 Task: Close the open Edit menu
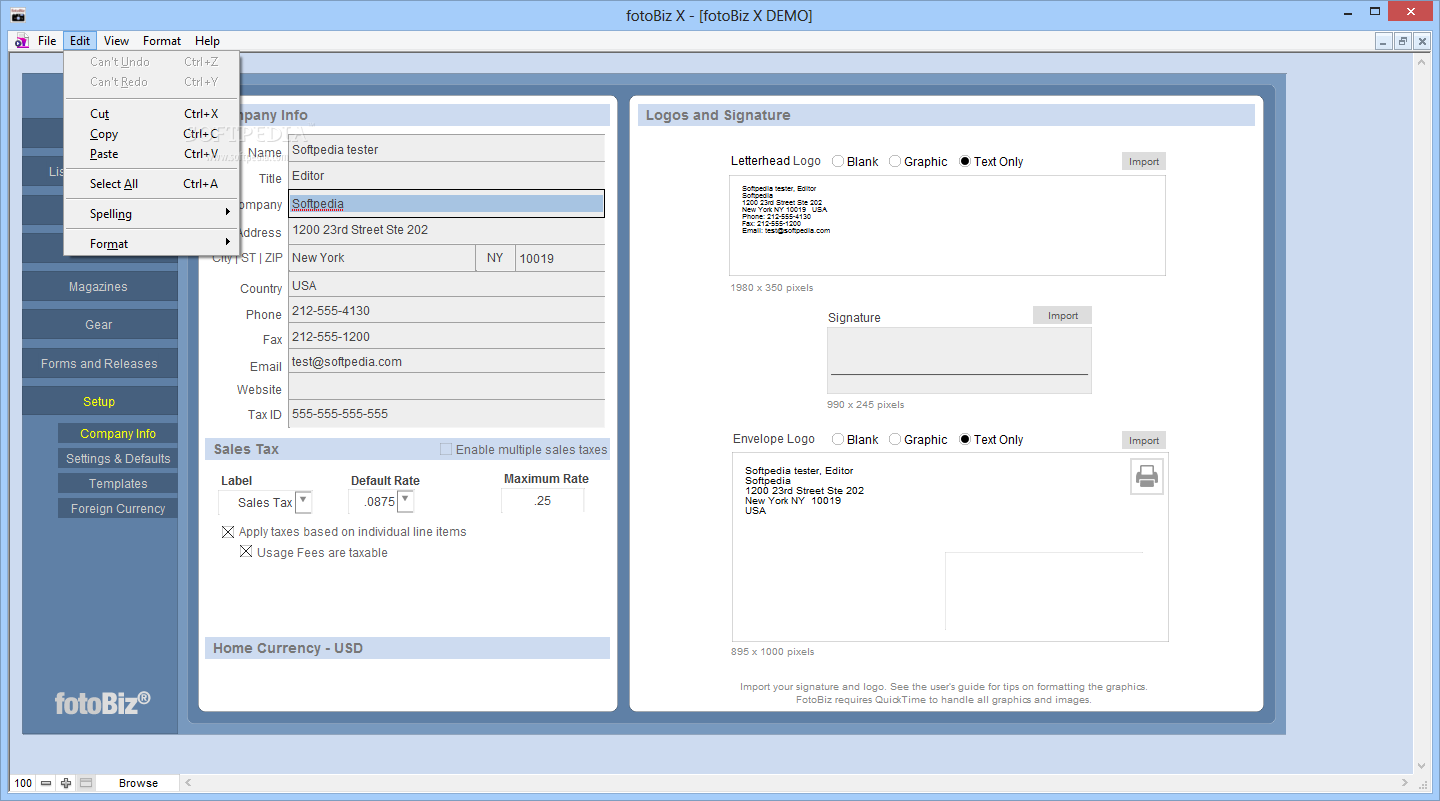80,41
